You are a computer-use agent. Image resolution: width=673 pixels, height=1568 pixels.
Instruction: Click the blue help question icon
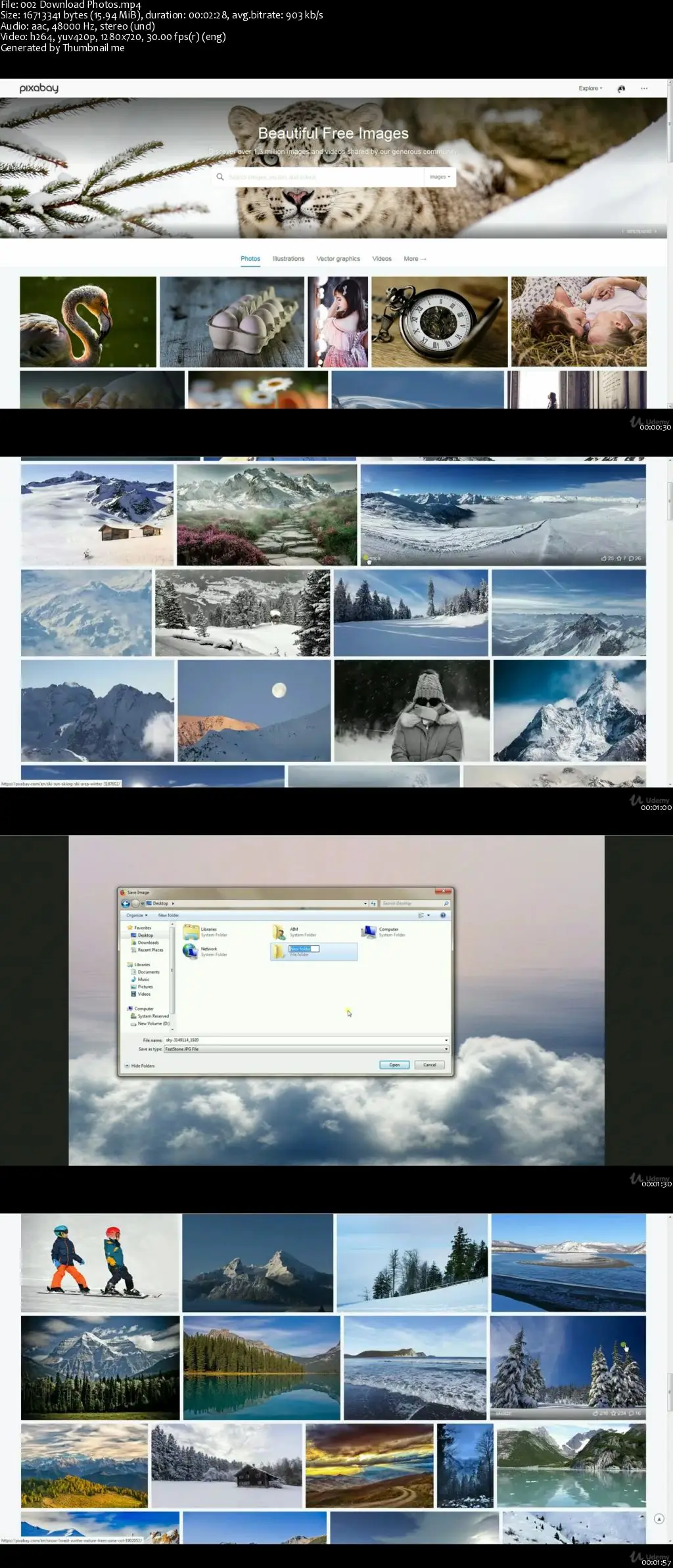click(x=443, y=915)
